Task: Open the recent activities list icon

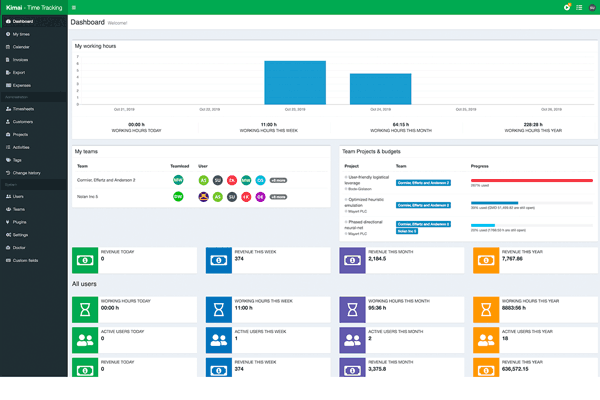Action: coord(579,7)
